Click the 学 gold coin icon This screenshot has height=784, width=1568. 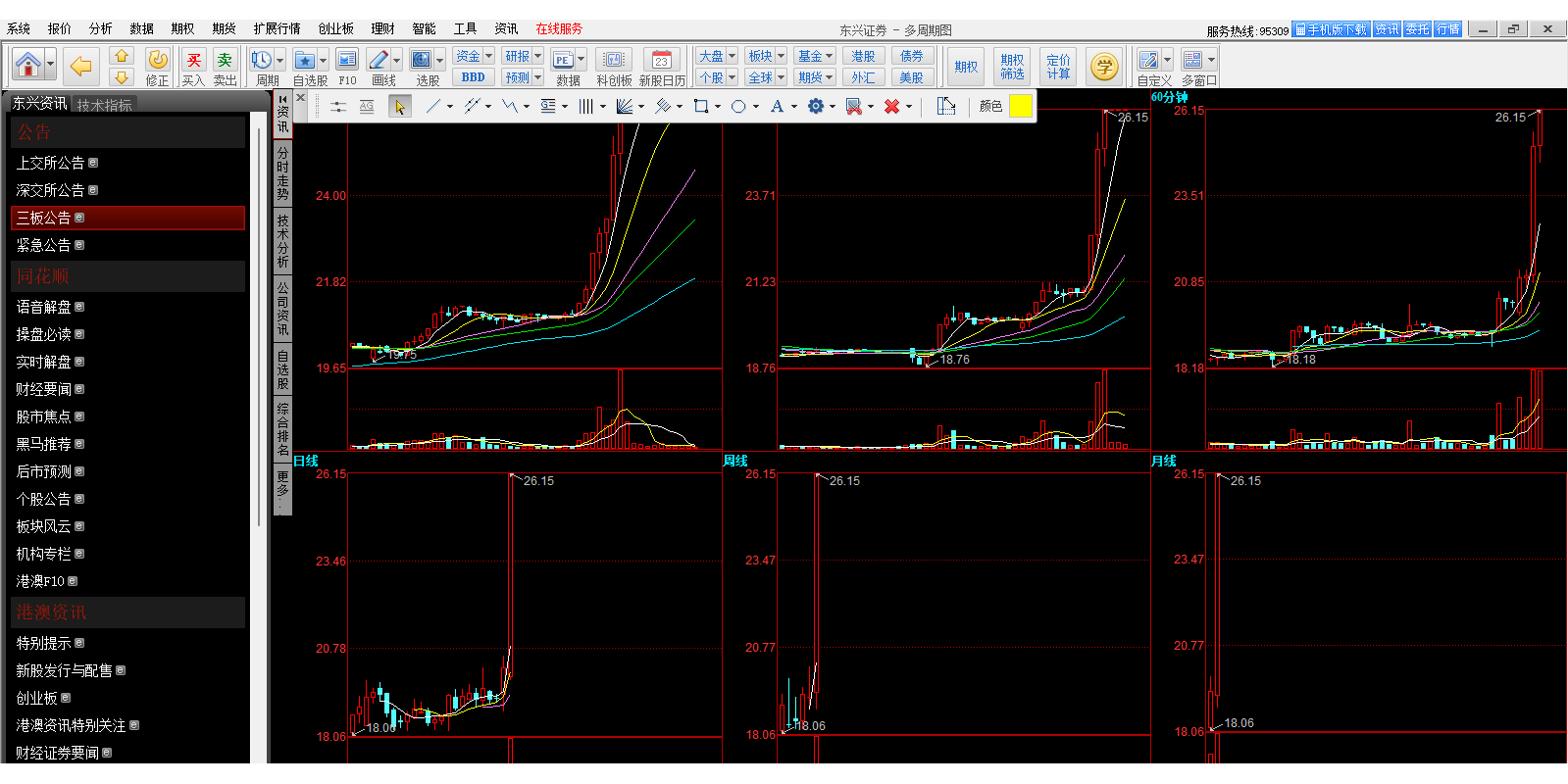click(1104, 66)
